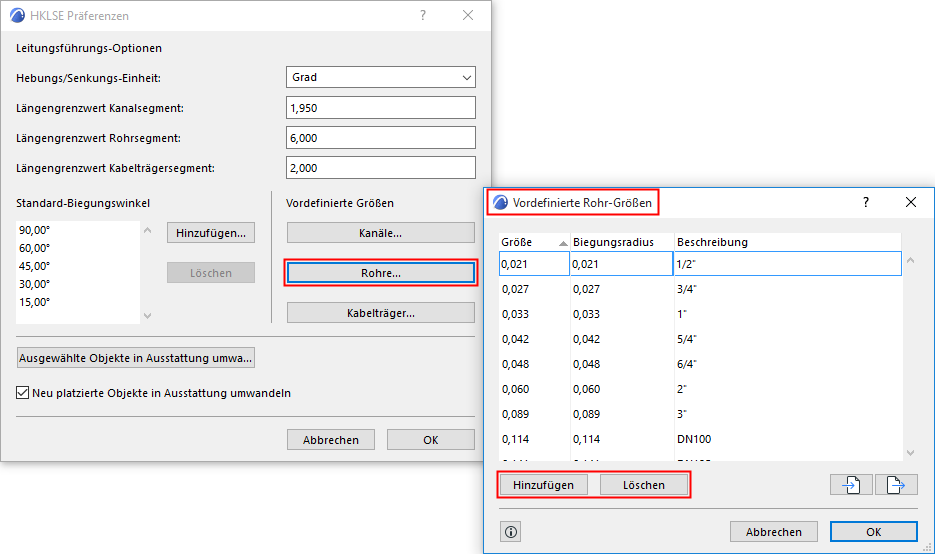Select the Größe cell 0,033
The image size is (935, 554).
534,314
